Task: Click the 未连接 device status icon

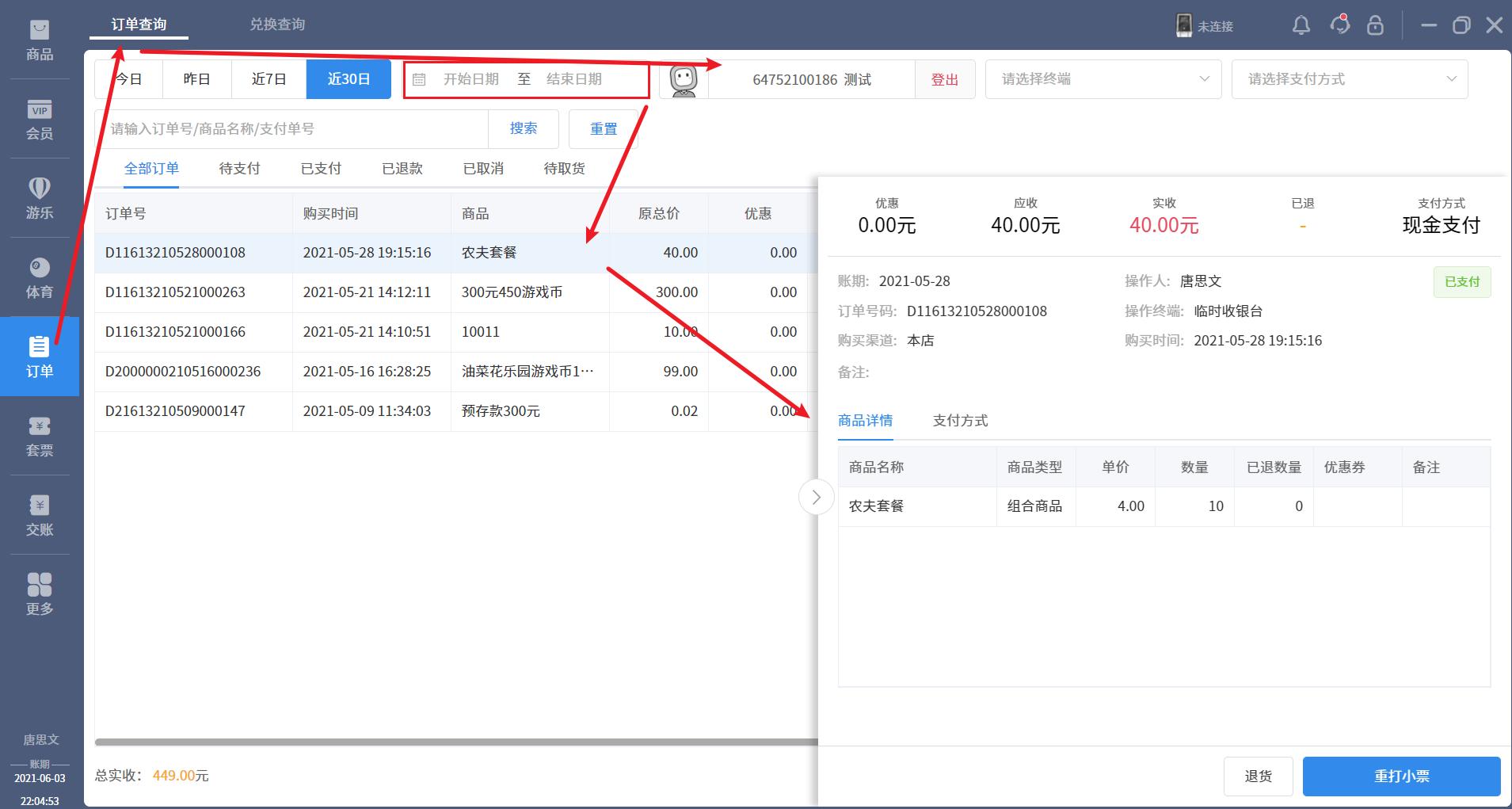Action: [1184, 25]
